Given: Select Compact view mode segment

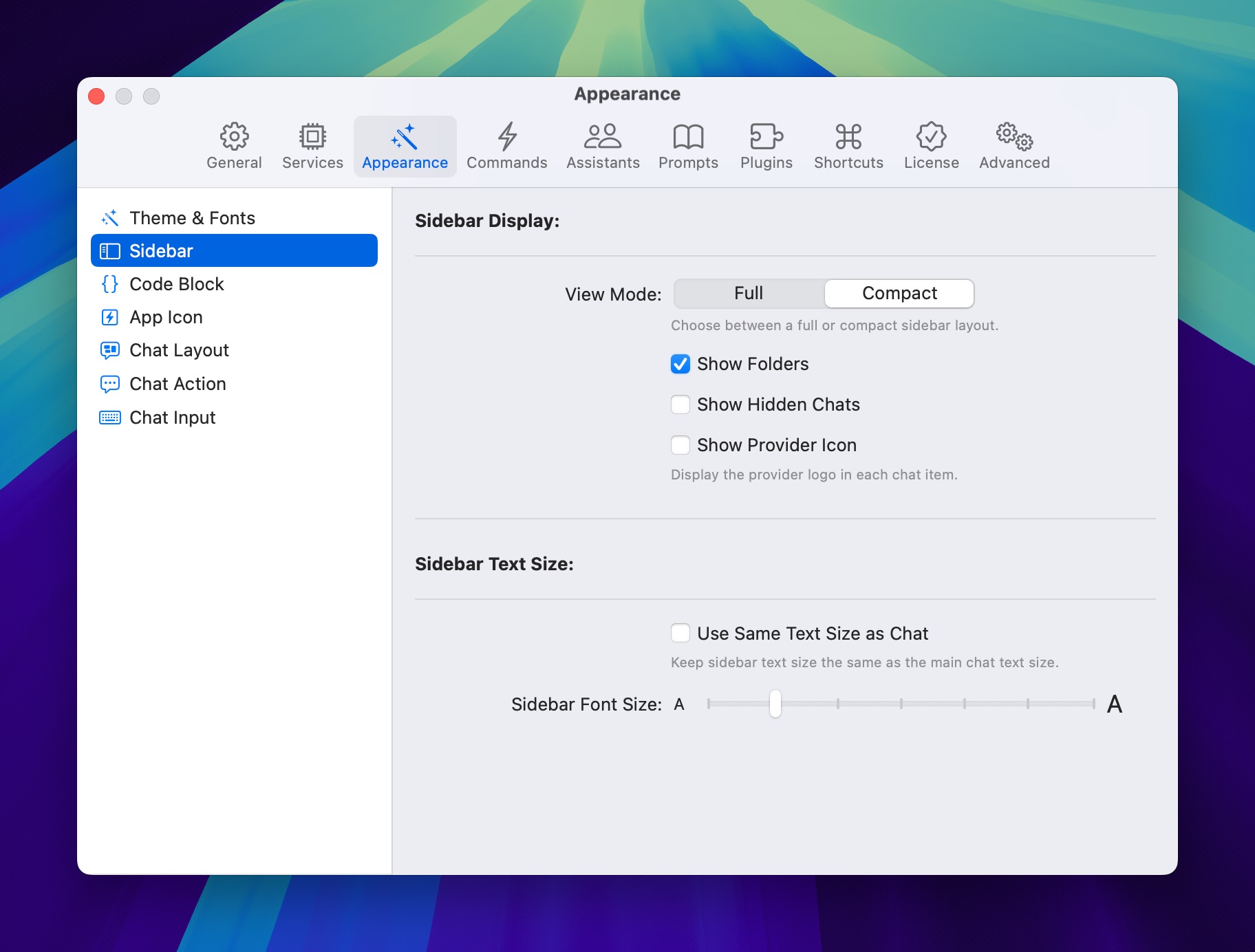Looking at the screenshot, I should [x=899, y=294].
